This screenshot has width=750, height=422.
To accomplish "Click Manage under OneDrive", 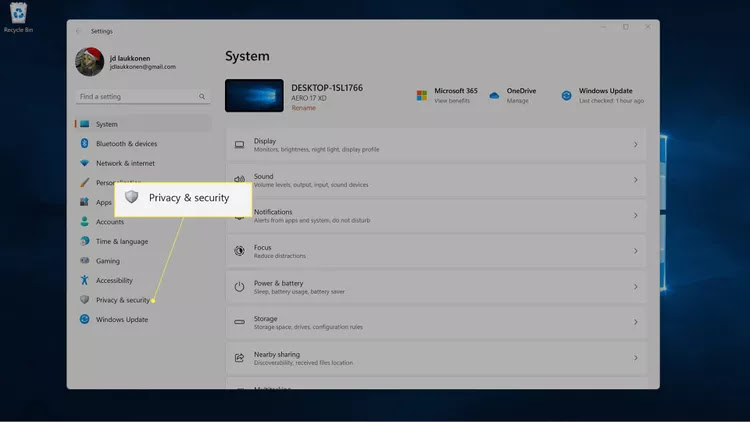I will [518, 101].
